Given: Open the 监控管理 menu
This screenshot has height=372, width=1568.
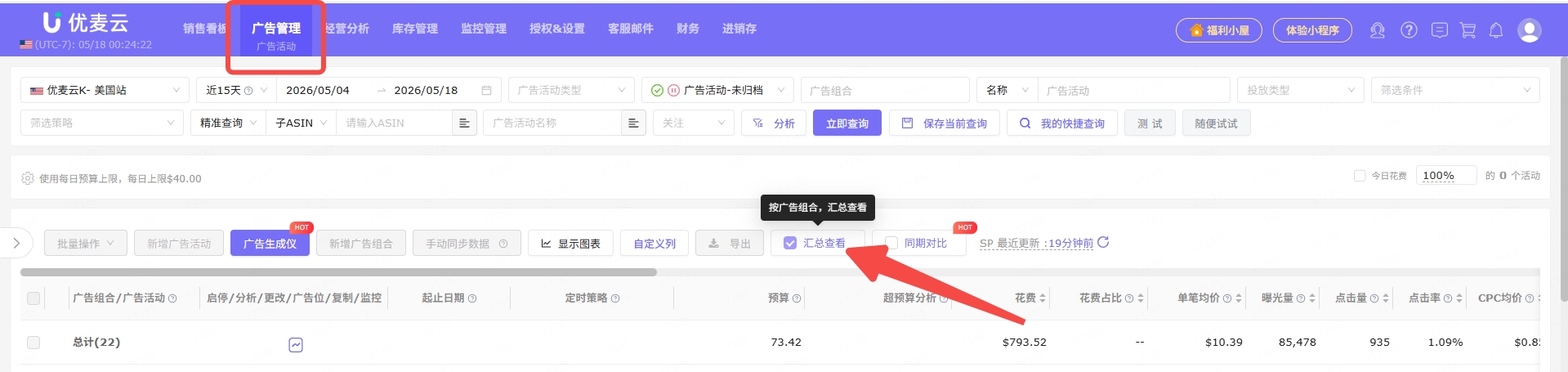Looking at the screenshot, I should point(484,29).
